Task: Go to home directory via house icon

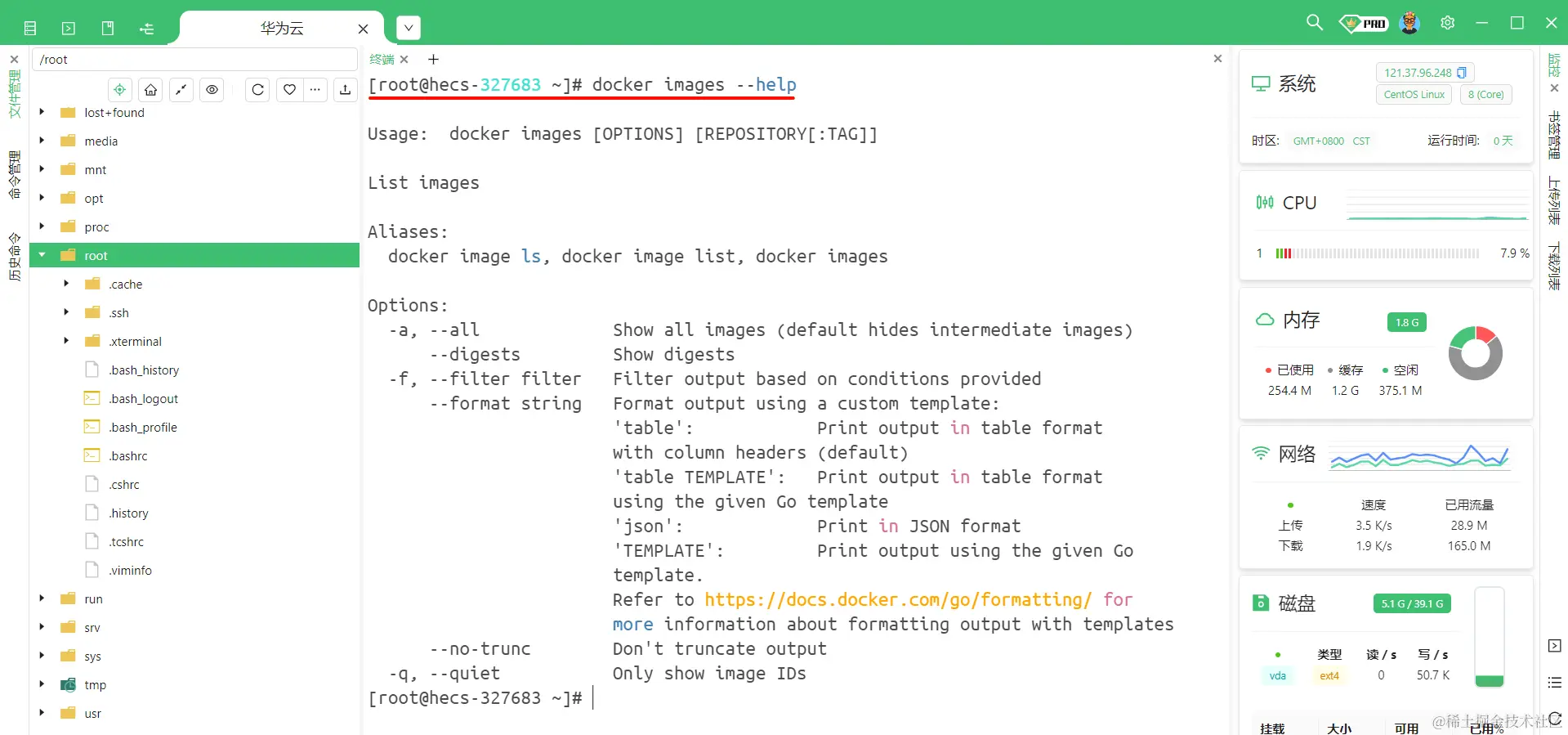Action: 151,90
